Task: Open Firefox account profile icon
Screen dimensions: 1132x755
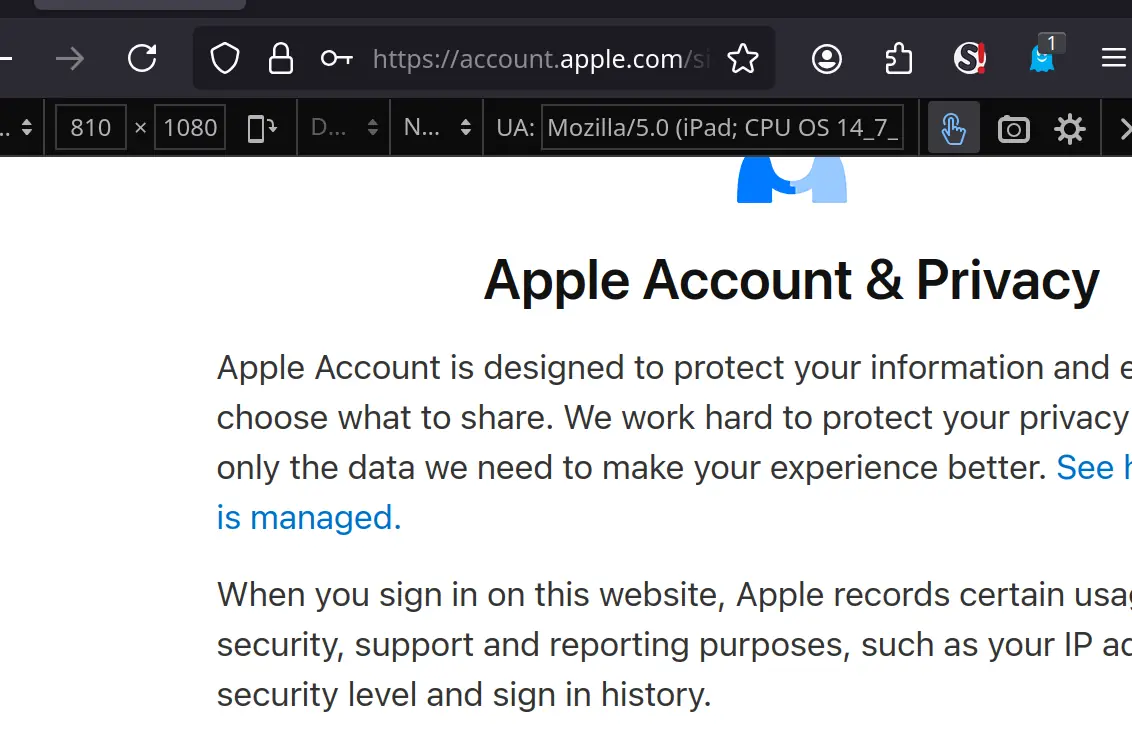Action: point(827,58)
